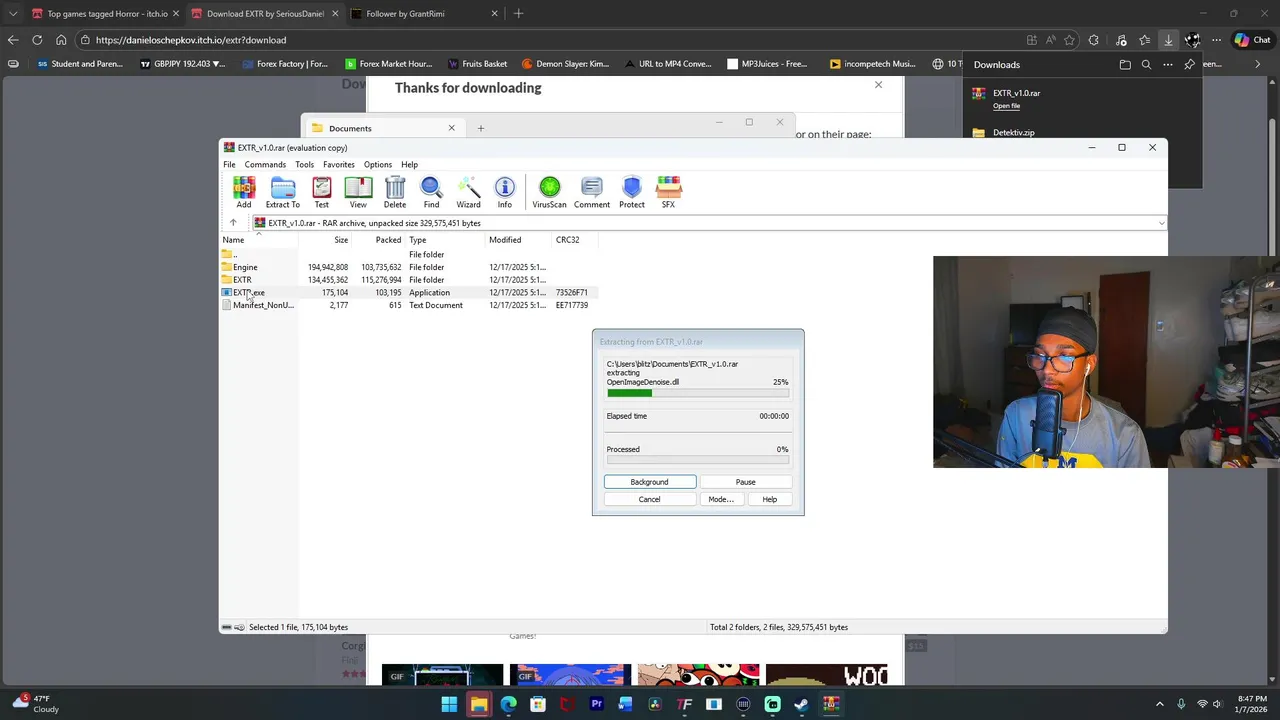This screenshot has width=1280, height=720.
Task: Click Help in the extraction dialog
Action: 769,499
